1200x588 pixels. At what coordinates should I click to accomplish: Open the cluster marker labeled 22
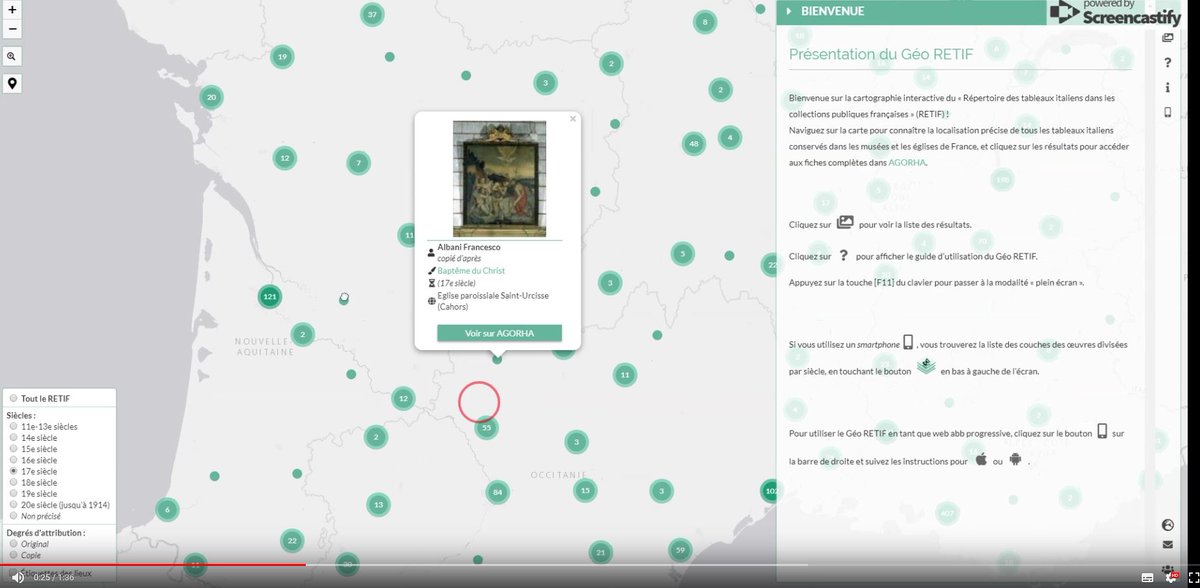pyautogui.click(x=292, y=541)
